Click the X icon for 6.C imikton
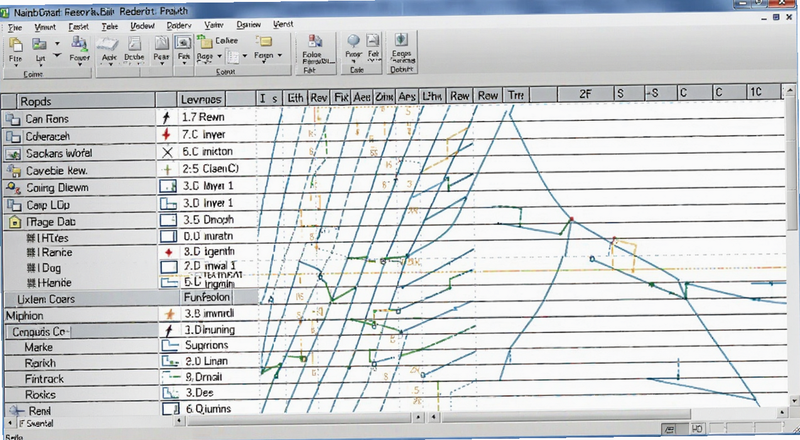The image size is (800, 440). pyautogui.click(x=167, y=152)
